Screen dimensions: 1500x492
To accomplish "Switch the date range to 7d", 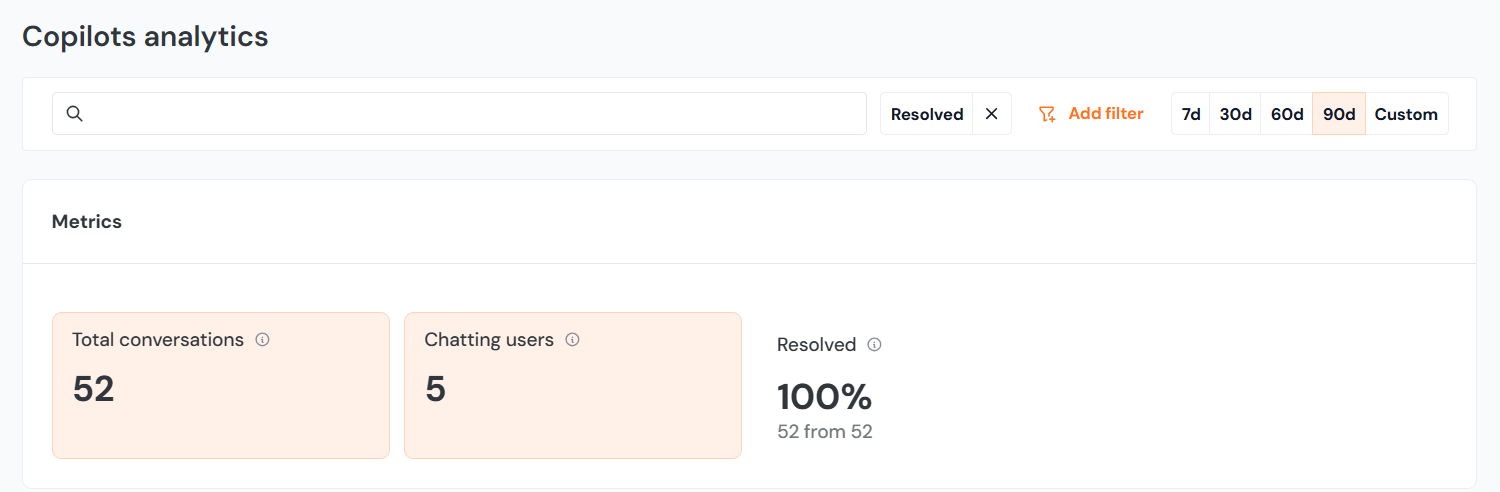I will pos(1191,114).
